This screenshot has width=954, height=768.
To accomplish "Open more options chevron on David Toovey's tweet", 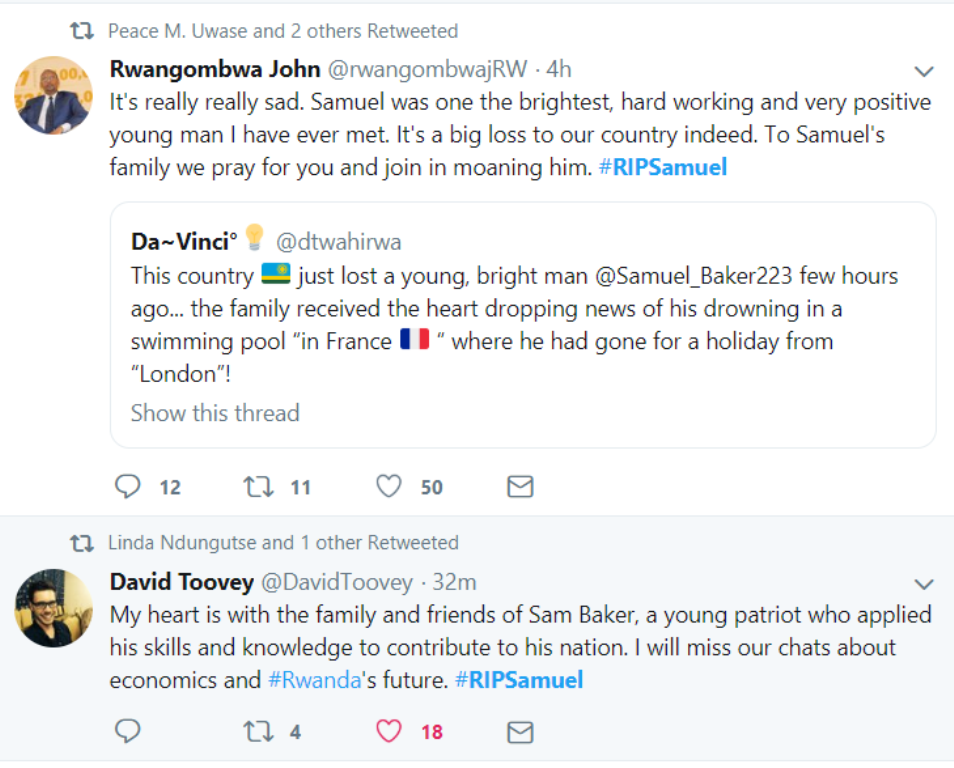I will click(x=924, y=583).
